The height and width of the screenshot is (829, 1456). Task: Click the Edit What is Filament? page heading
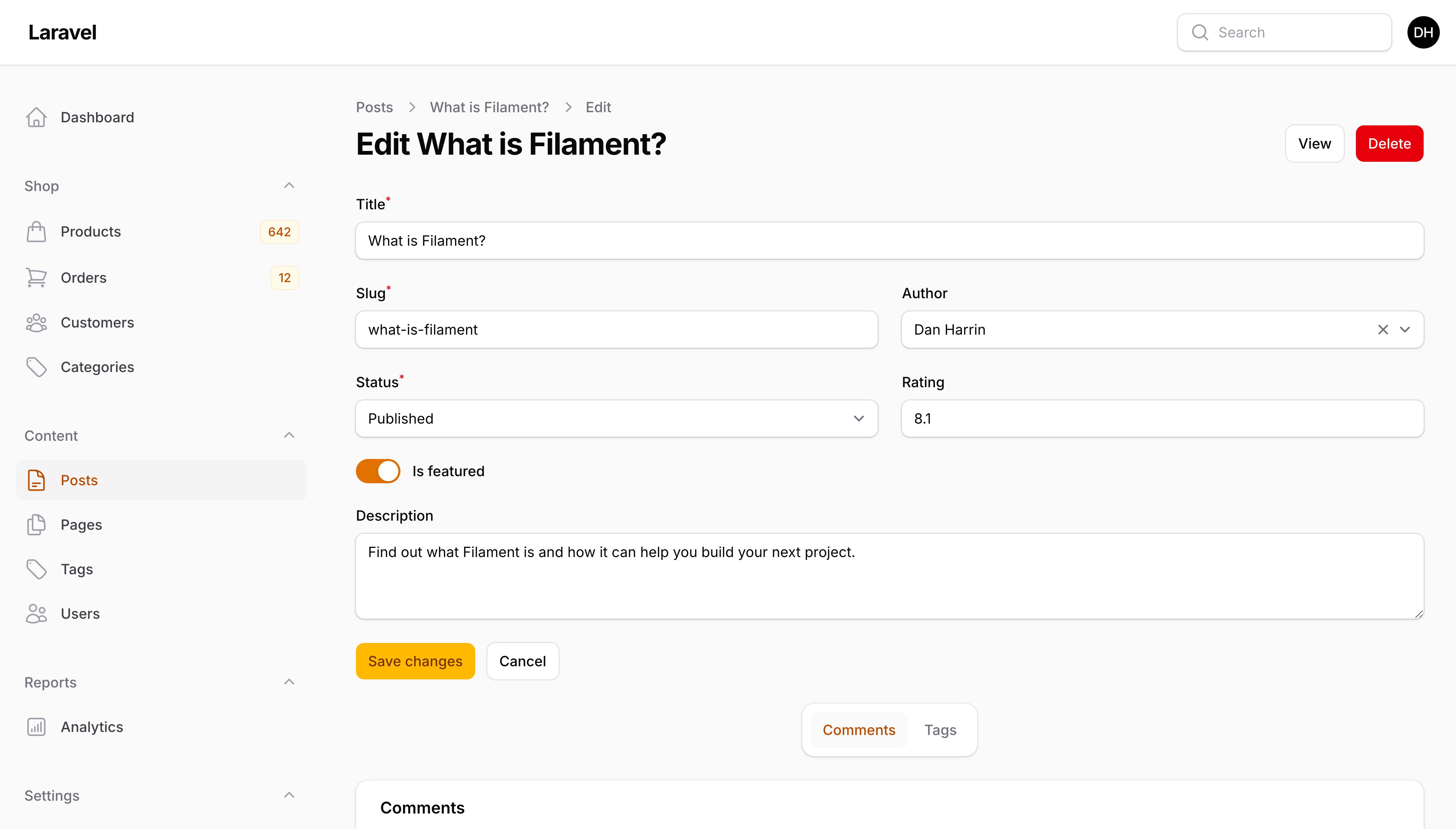pyautogui.click(x=511, y=144)
